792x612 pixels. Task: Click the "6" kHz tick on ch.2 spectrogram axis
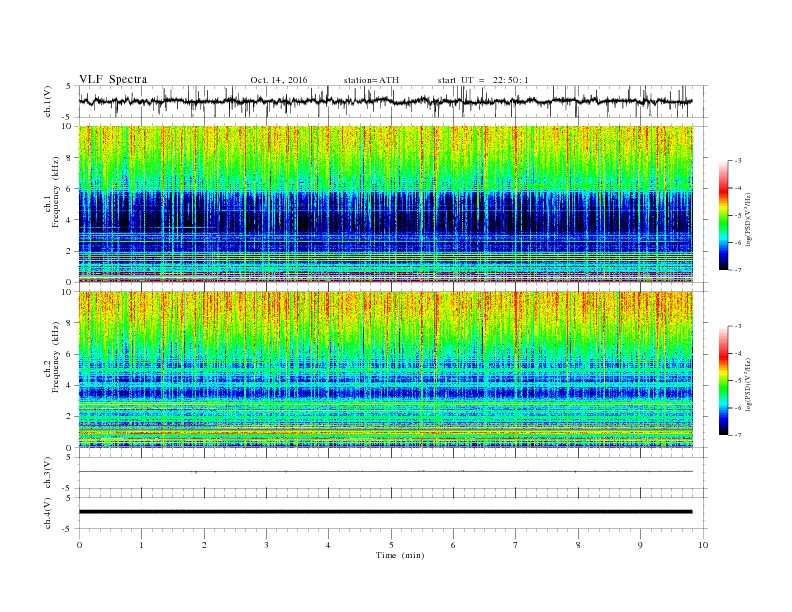(x=70, y=354)
